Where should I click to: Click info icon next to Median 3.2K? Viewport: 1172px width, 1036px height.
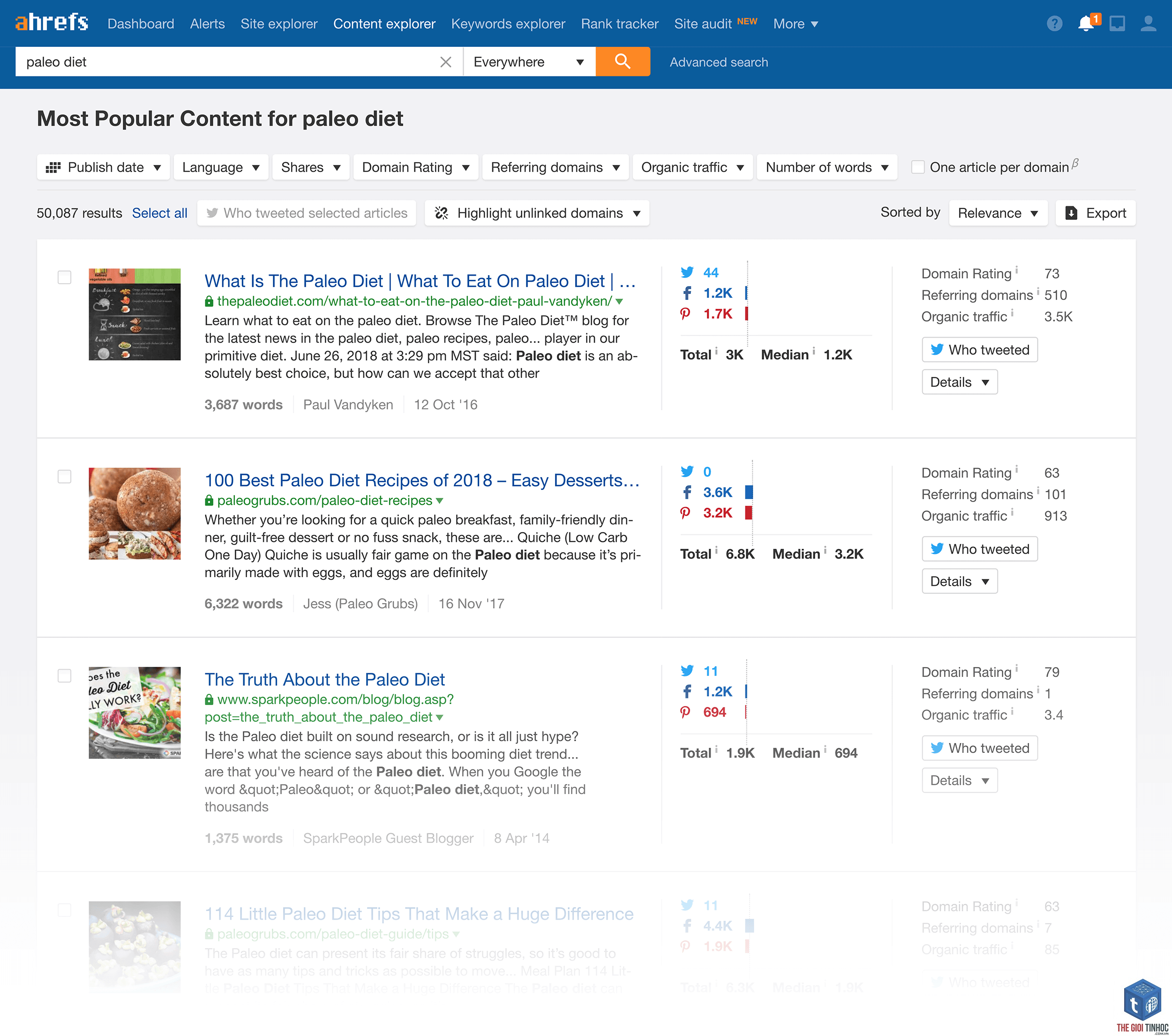coord(825,550)
